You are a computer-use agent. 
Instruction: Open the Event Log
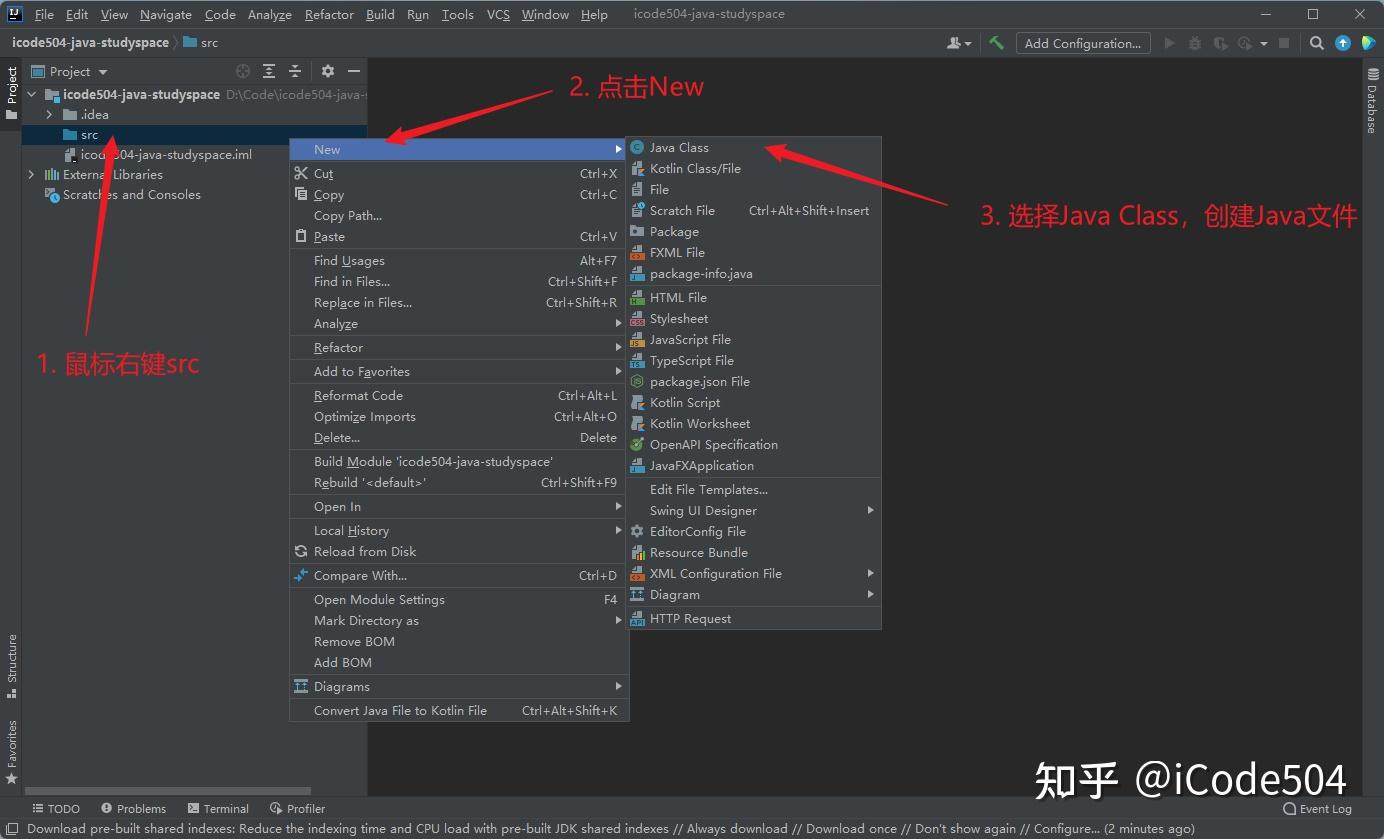pos(1317,808)
